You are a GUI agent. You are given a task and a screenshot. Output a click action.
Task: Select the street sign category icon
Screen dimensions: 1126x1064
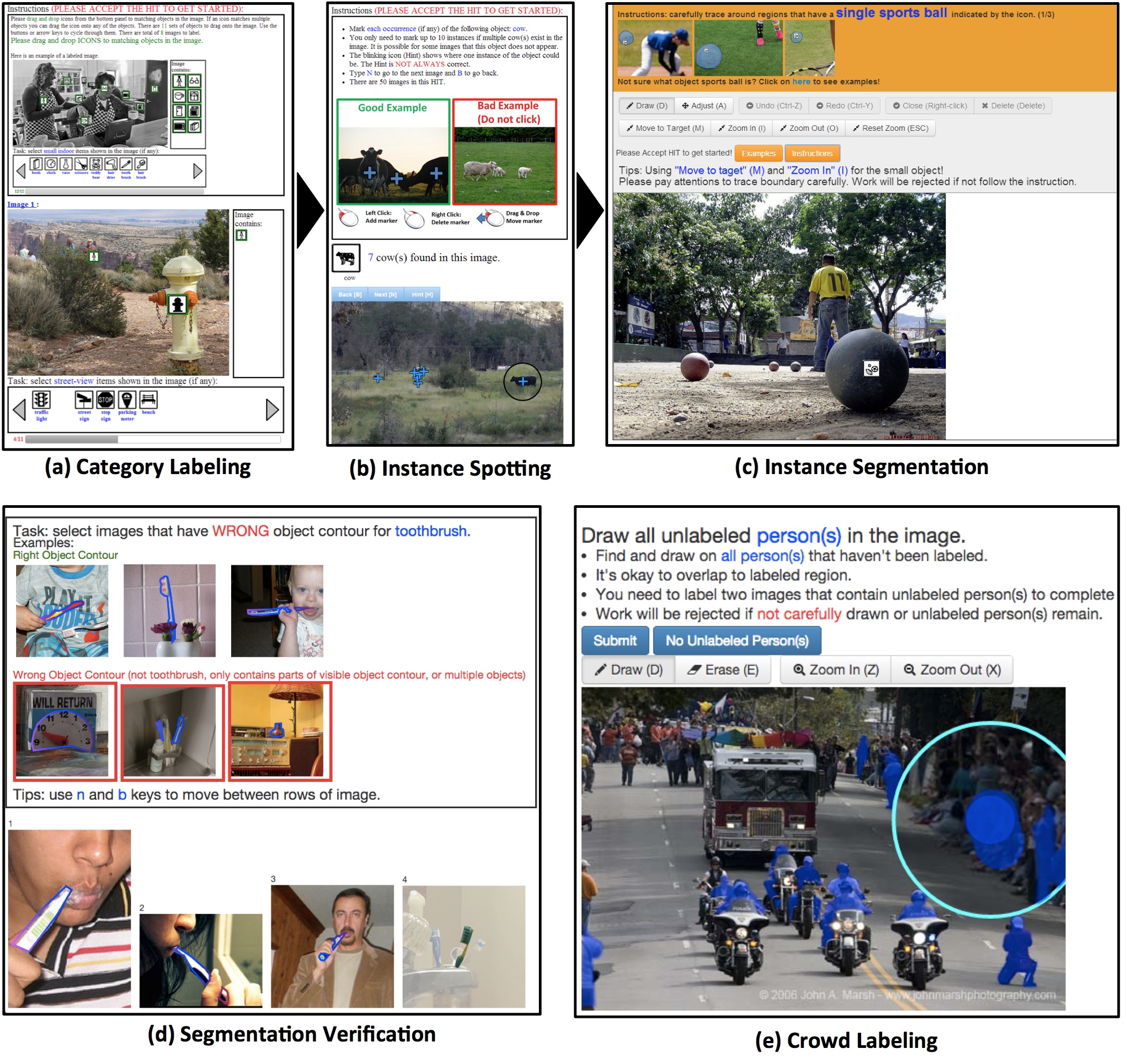tap(84, 401)
